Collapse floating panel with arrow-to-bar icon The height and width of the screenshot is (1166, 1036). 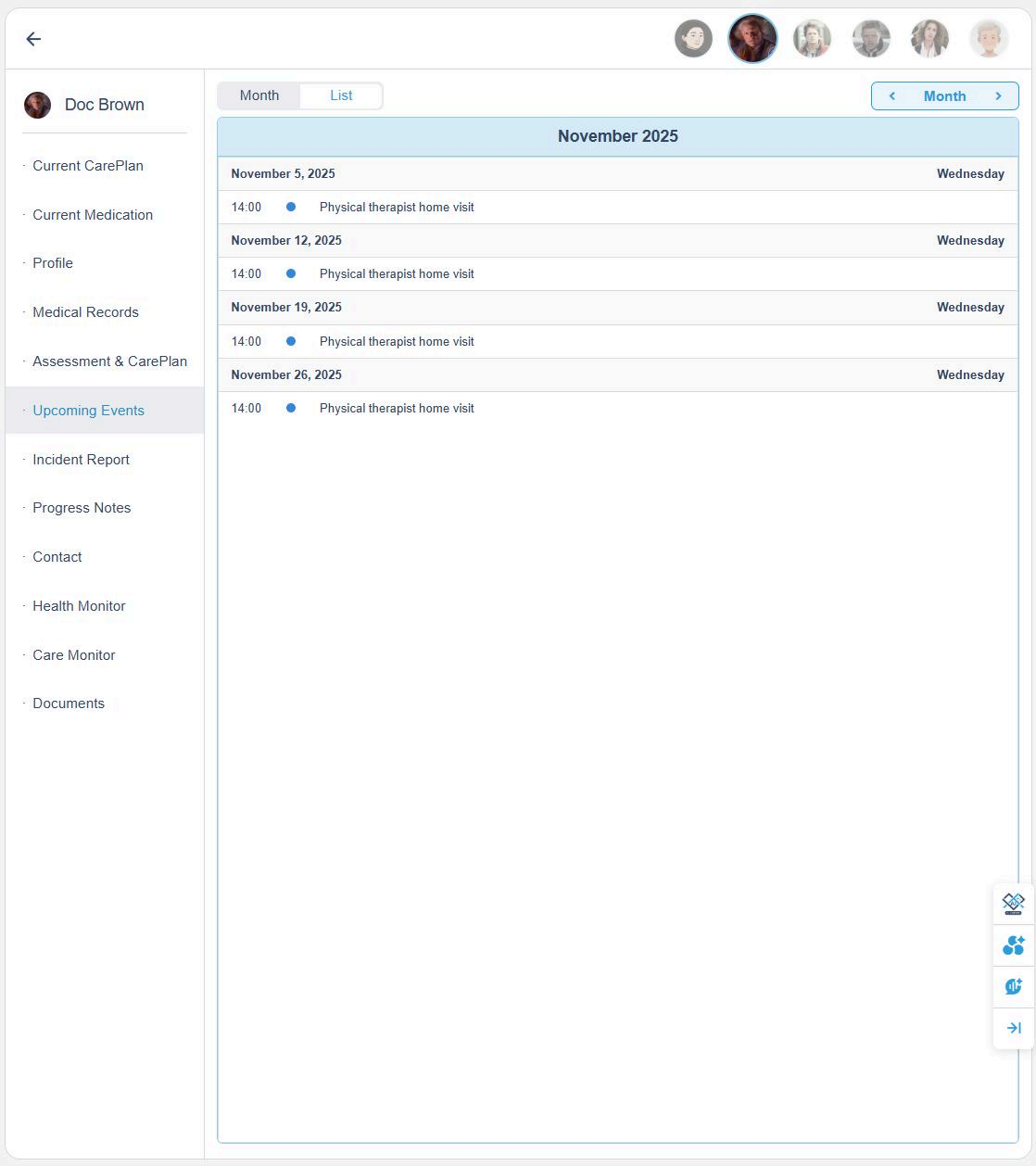pyautogui.click(x=1013, y=1028)
